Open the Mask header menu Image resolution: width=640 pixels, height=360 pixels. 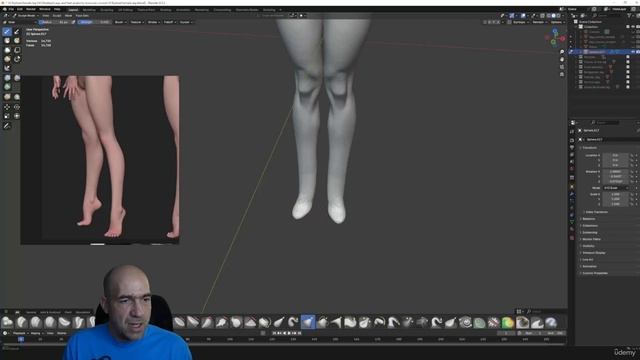(x=68, y=16)
